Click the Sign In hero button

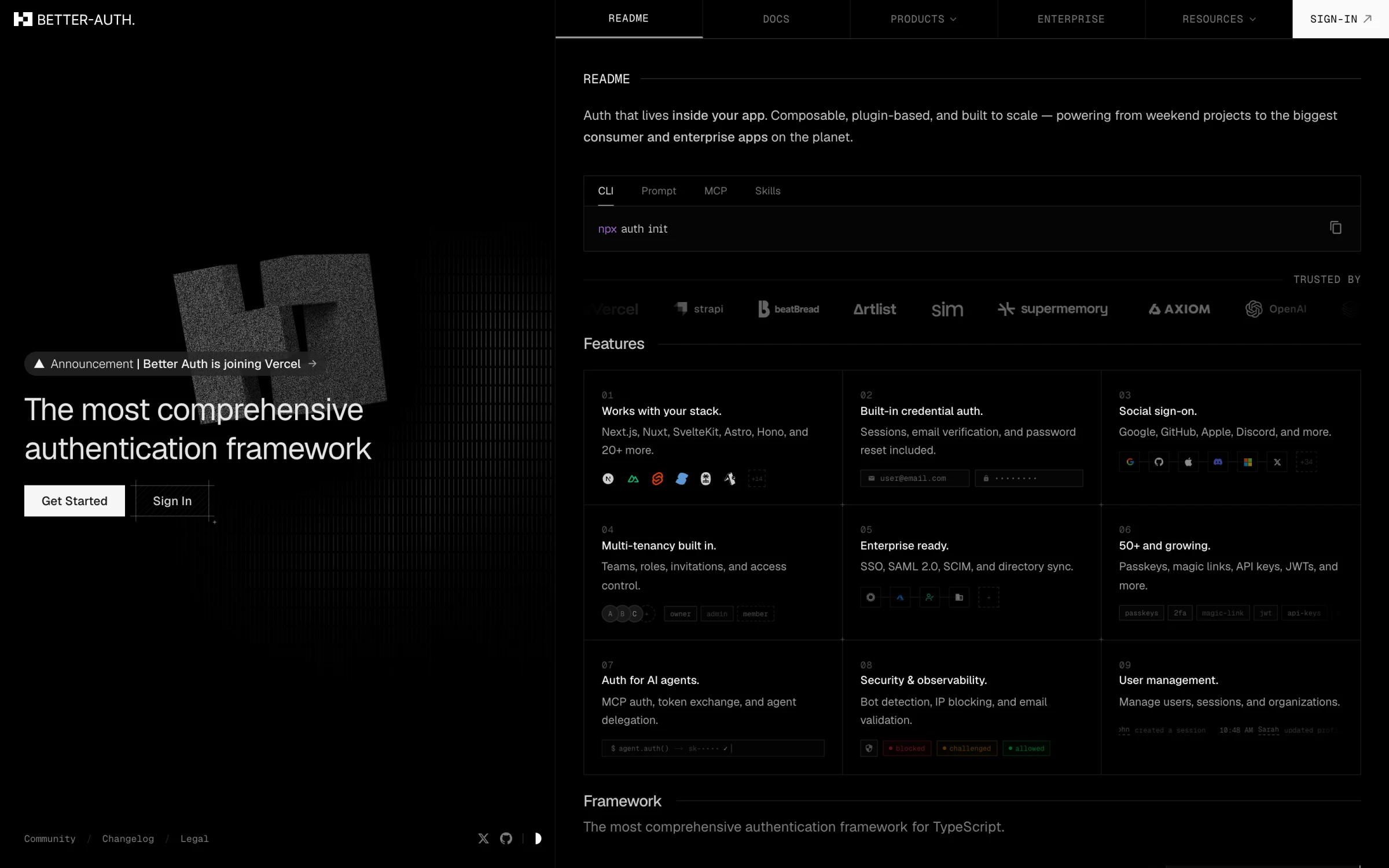172,501
